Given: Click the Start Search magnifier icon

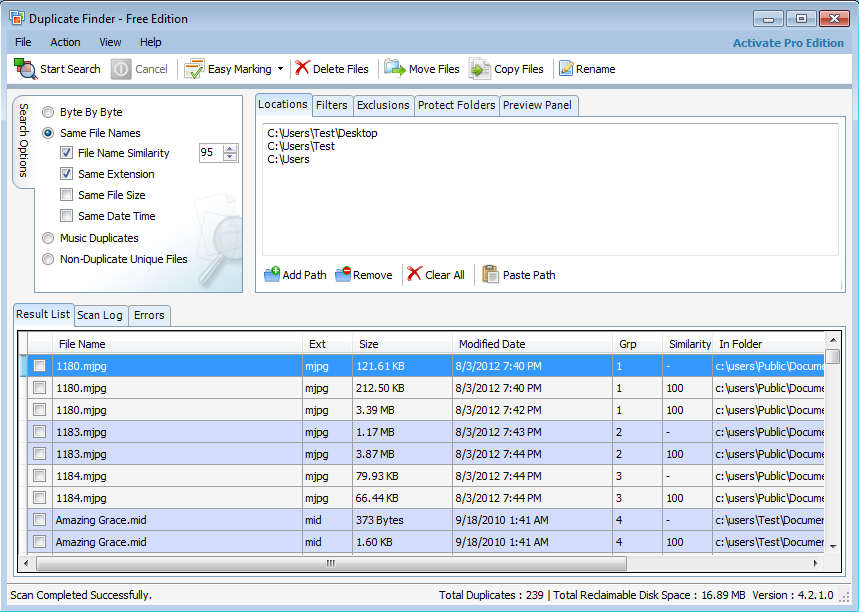Looking at the screenshot, I should coord(25,69).
